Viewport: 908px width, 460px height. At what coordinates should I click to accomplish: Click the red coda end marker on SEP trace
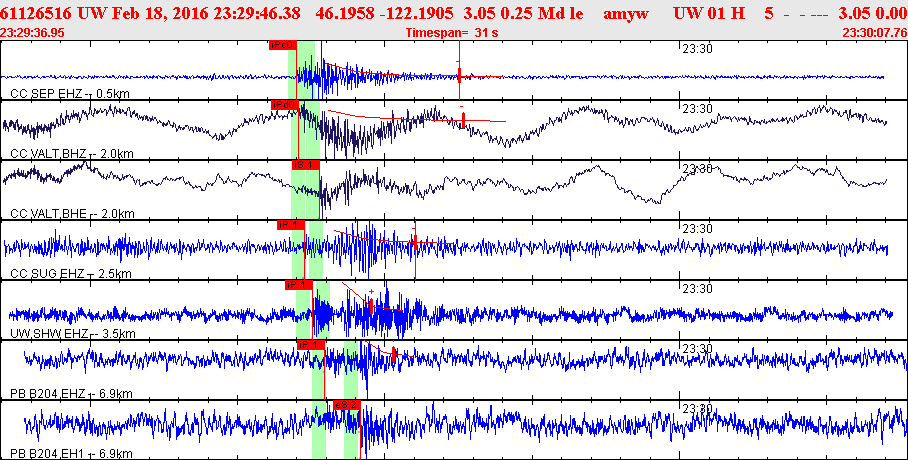click(459, 72)
